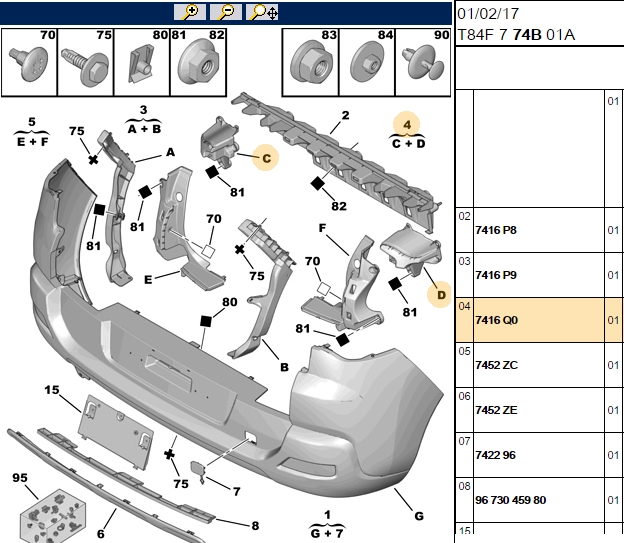624x543 pixels.
Task: Click callout 3 above A + B
Action: tap(144, 109)
